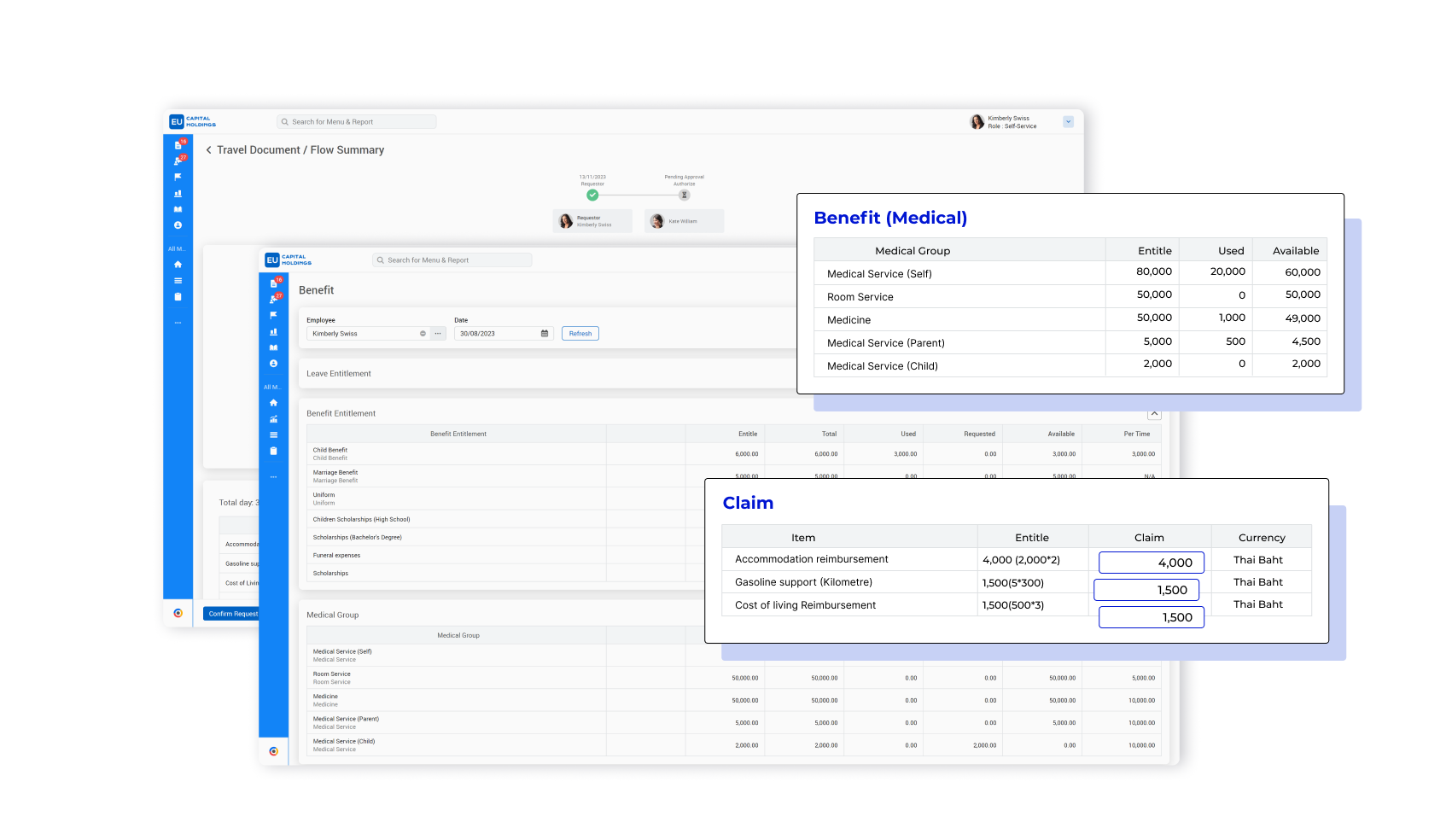
Task: Click the clipboard icon in the Benefit window sidebar
Action: [273, 451]
